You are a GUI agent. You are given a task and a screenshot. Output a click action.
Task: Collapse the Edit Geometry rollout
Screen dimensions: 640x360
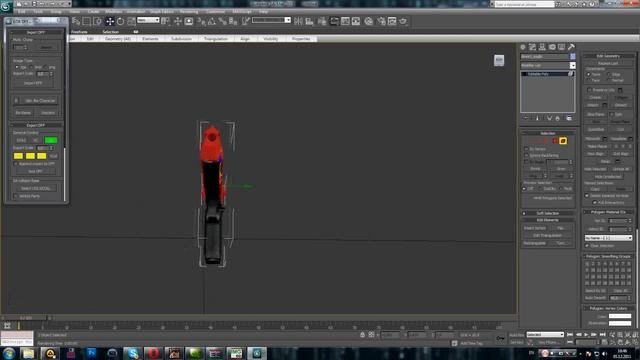click(608, 56)
